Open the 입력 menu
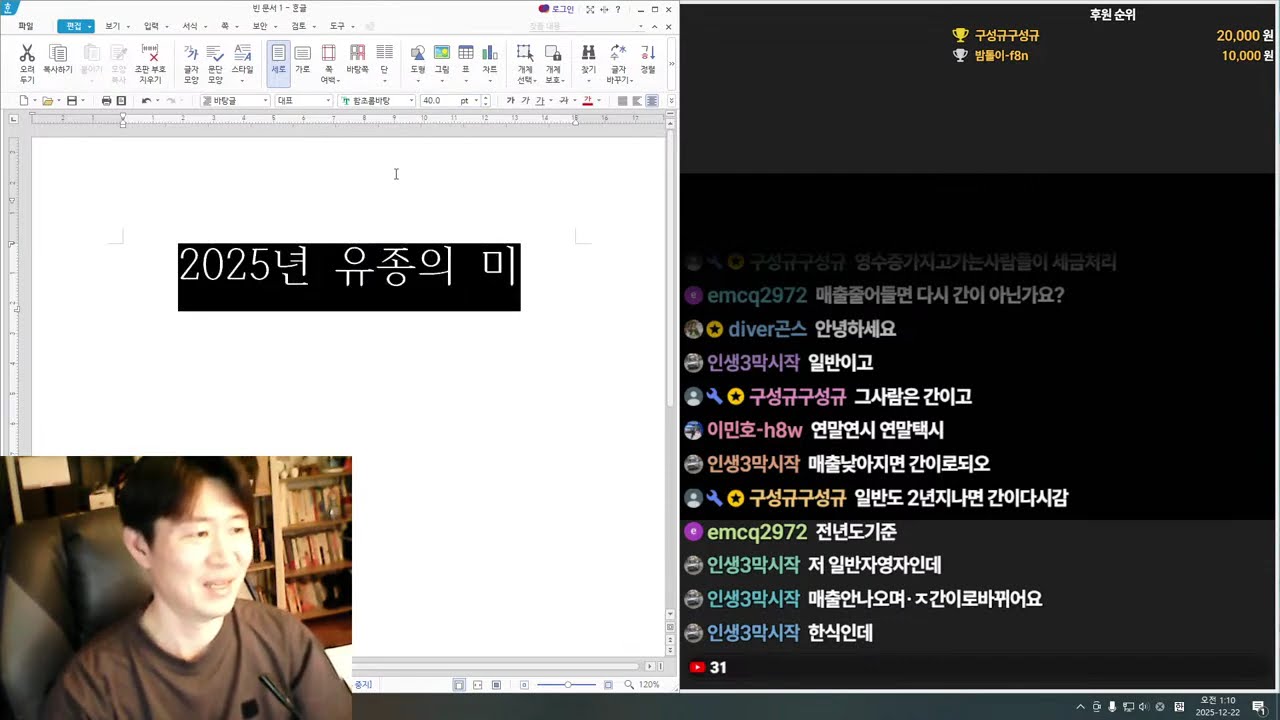 coord(151,26)
